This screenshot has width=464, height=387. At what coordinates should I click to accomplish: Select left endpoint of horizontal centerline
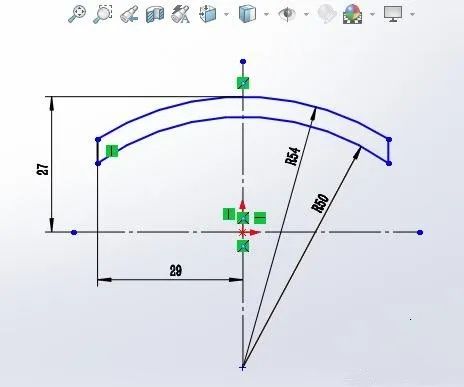74,232
